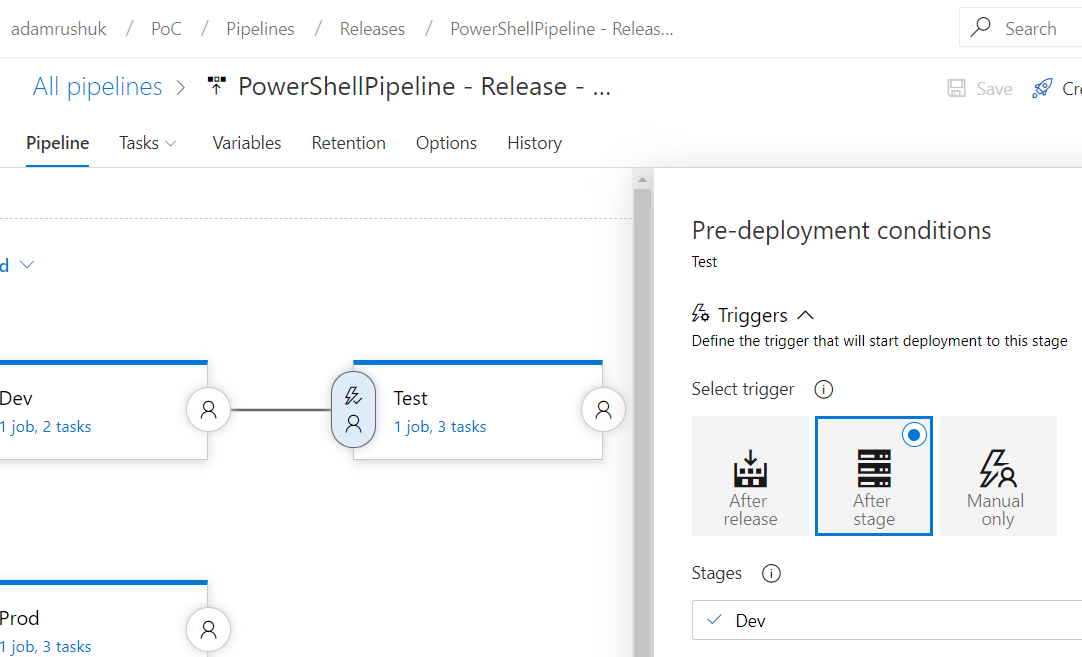Collapse the Triggers section
This screenshot has height=657, width=1082.
click(805, 315)
